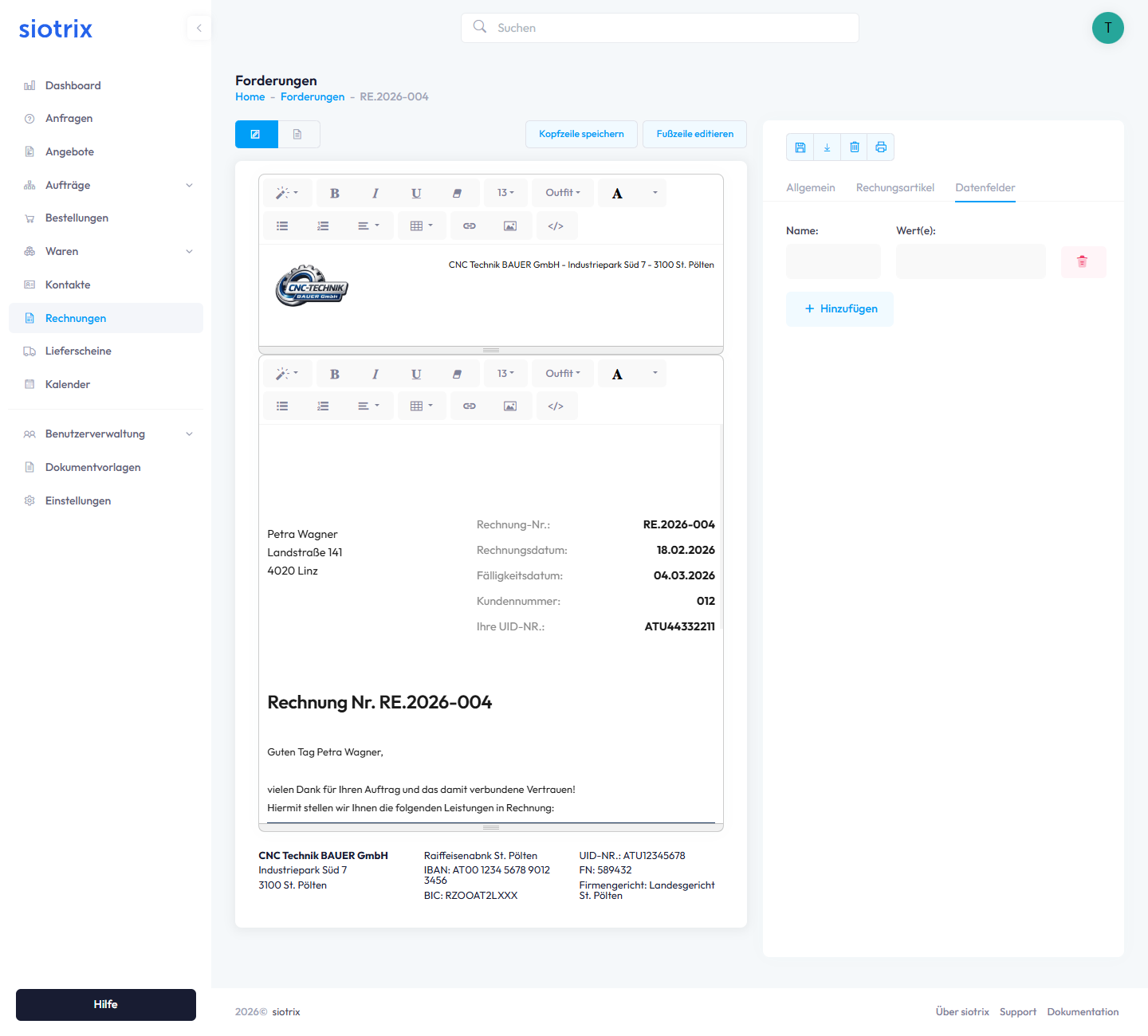
Task: Click the font color A in the header editor
Action: coord(617,194)
